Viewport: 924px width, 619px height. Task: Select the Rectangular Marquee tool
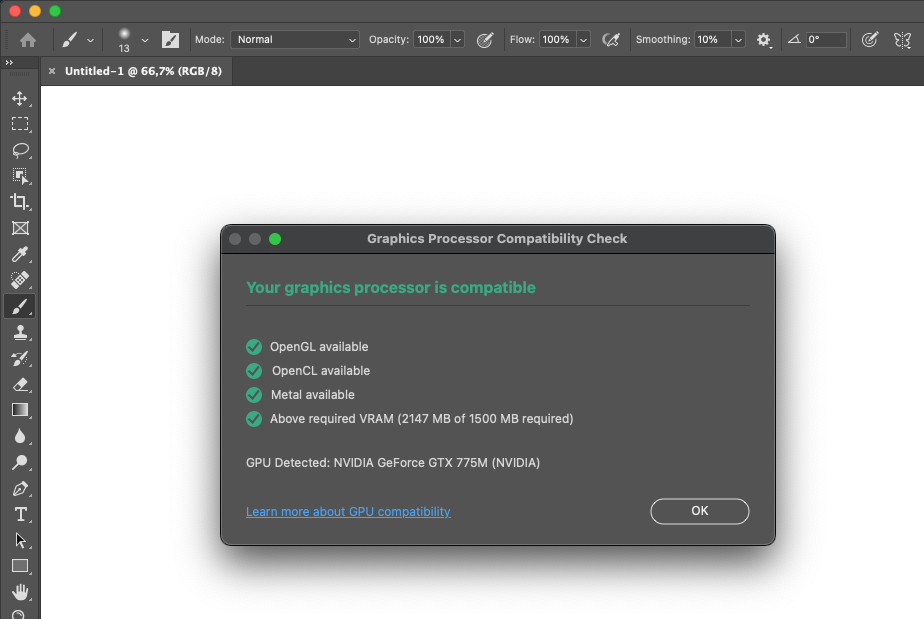[x=20, y=124]
